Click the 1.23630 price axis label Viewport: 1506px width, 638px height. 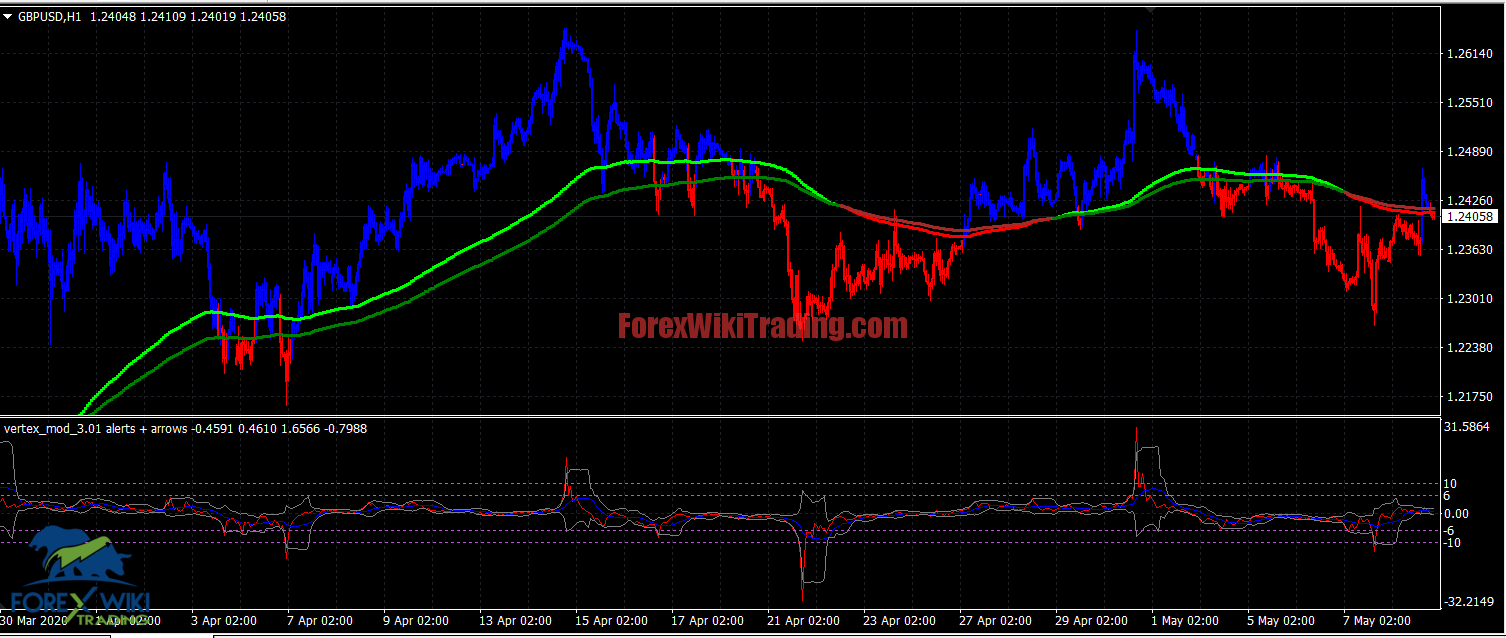(1469, 250)
